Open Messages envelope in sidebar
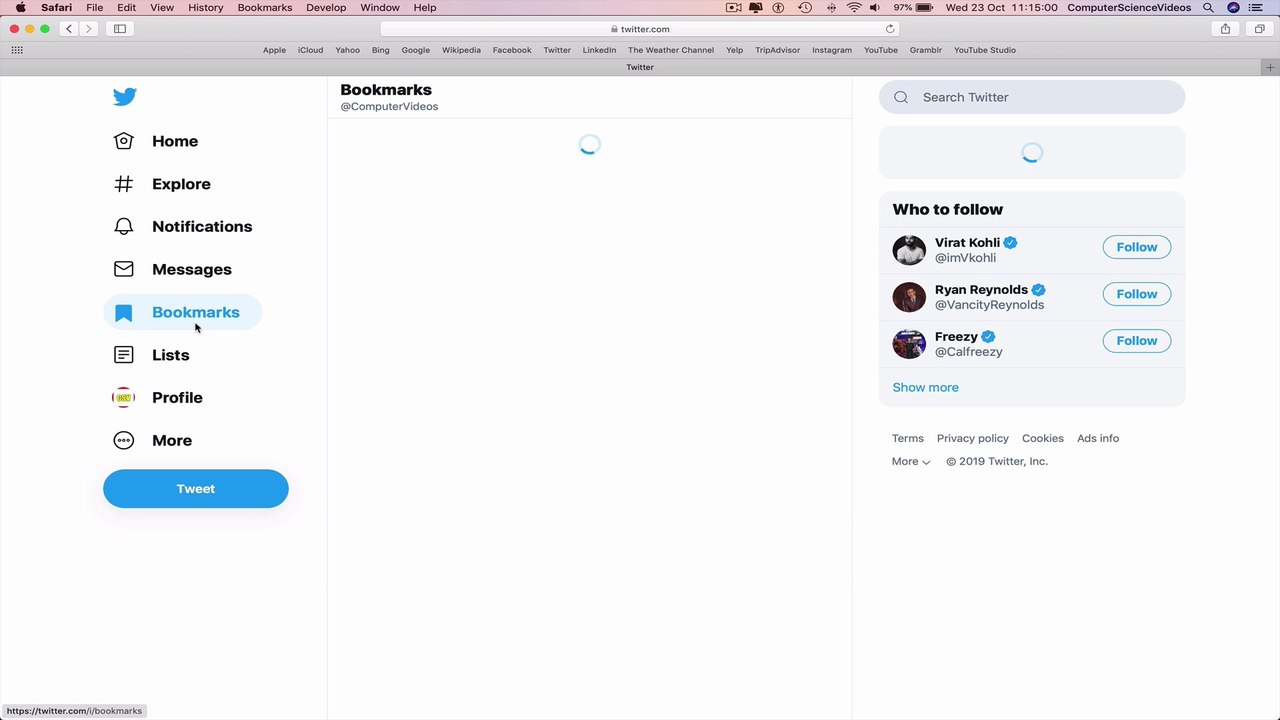Viewport: 1280px width, 720px height. point(172,269)
